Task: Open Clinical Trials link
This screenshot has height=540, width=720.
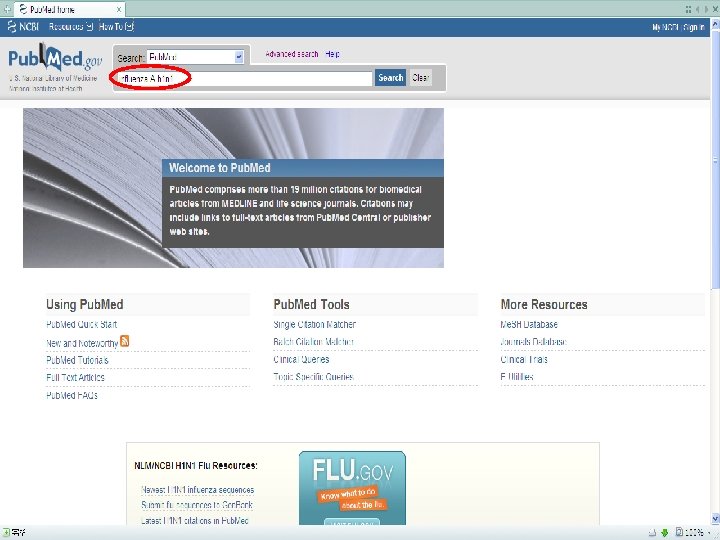Action: 524,360
